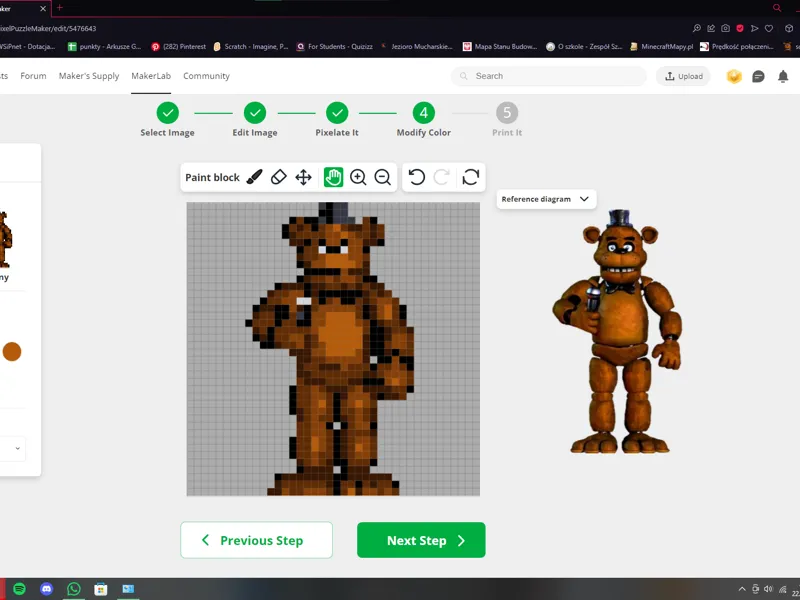
Task: Open the messages chat icon
Action: (x=758, y=77)
